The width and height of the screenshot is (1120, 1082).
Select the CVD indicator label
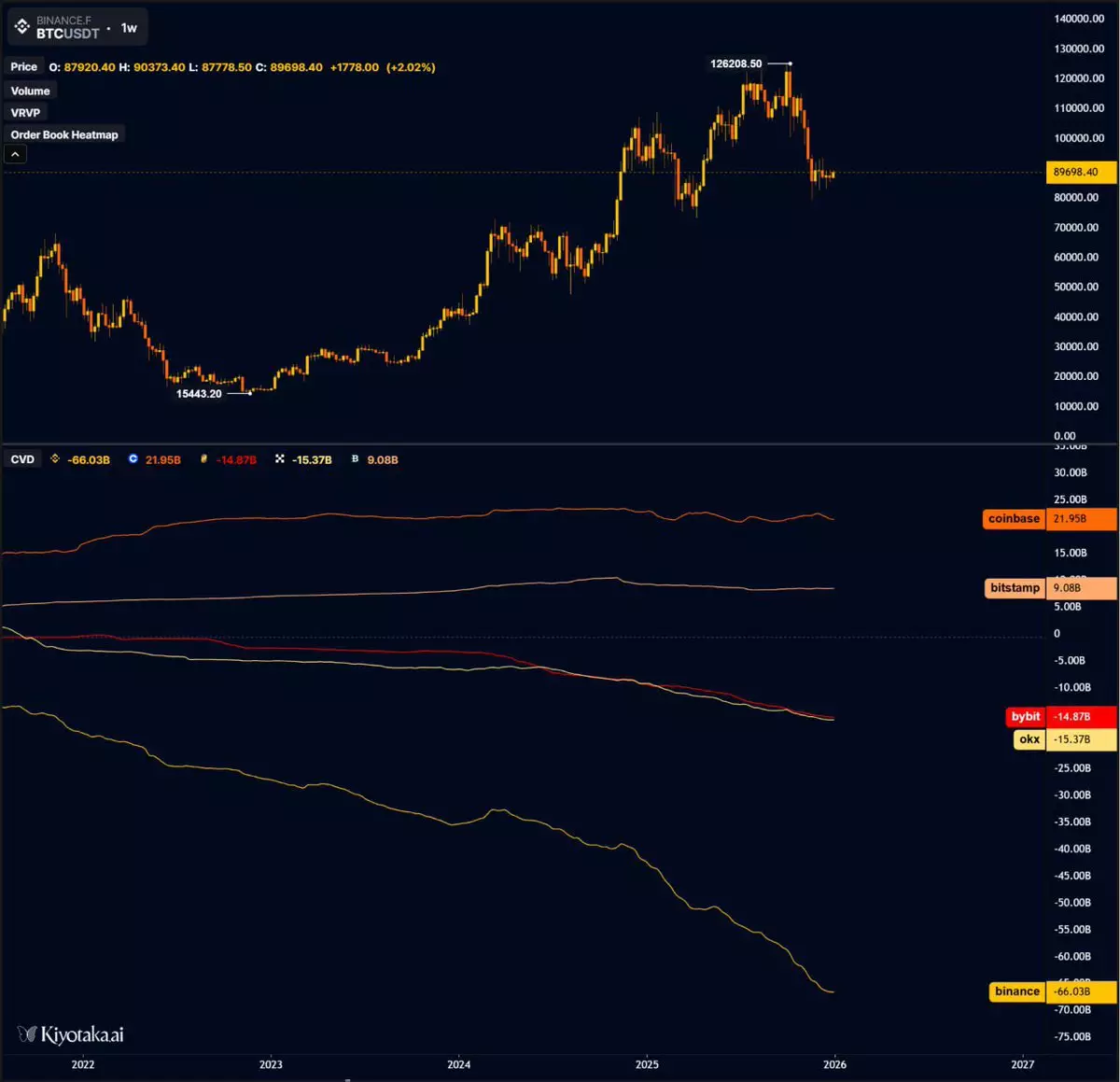pyautogui.click(x=22, y=459)
